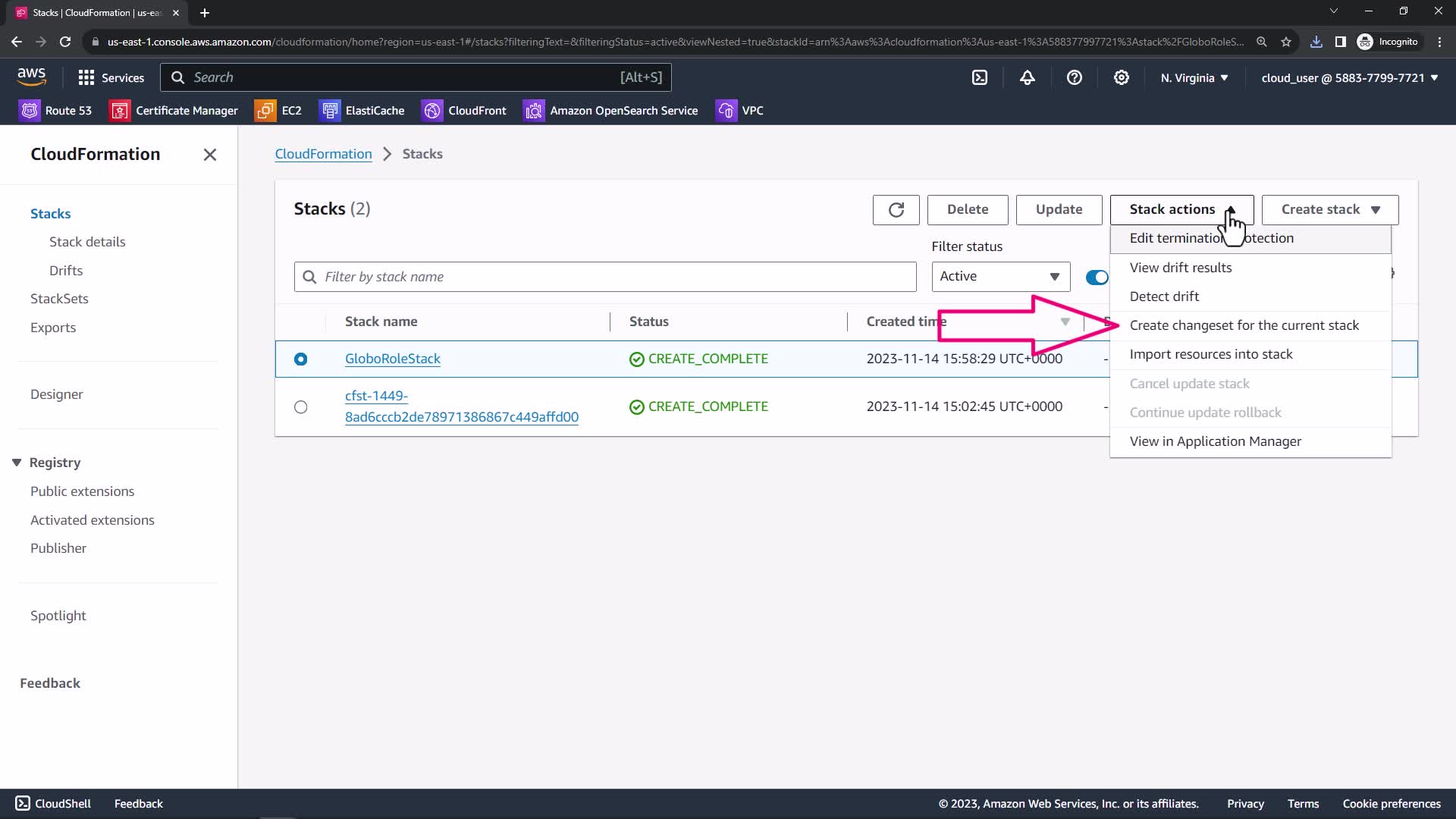Image resolution: width=1456 pixels, height=819 pixels.
Task: Close the CloudFormation side navigation panel
Action: pyautogui.click(x=210, y=155)
